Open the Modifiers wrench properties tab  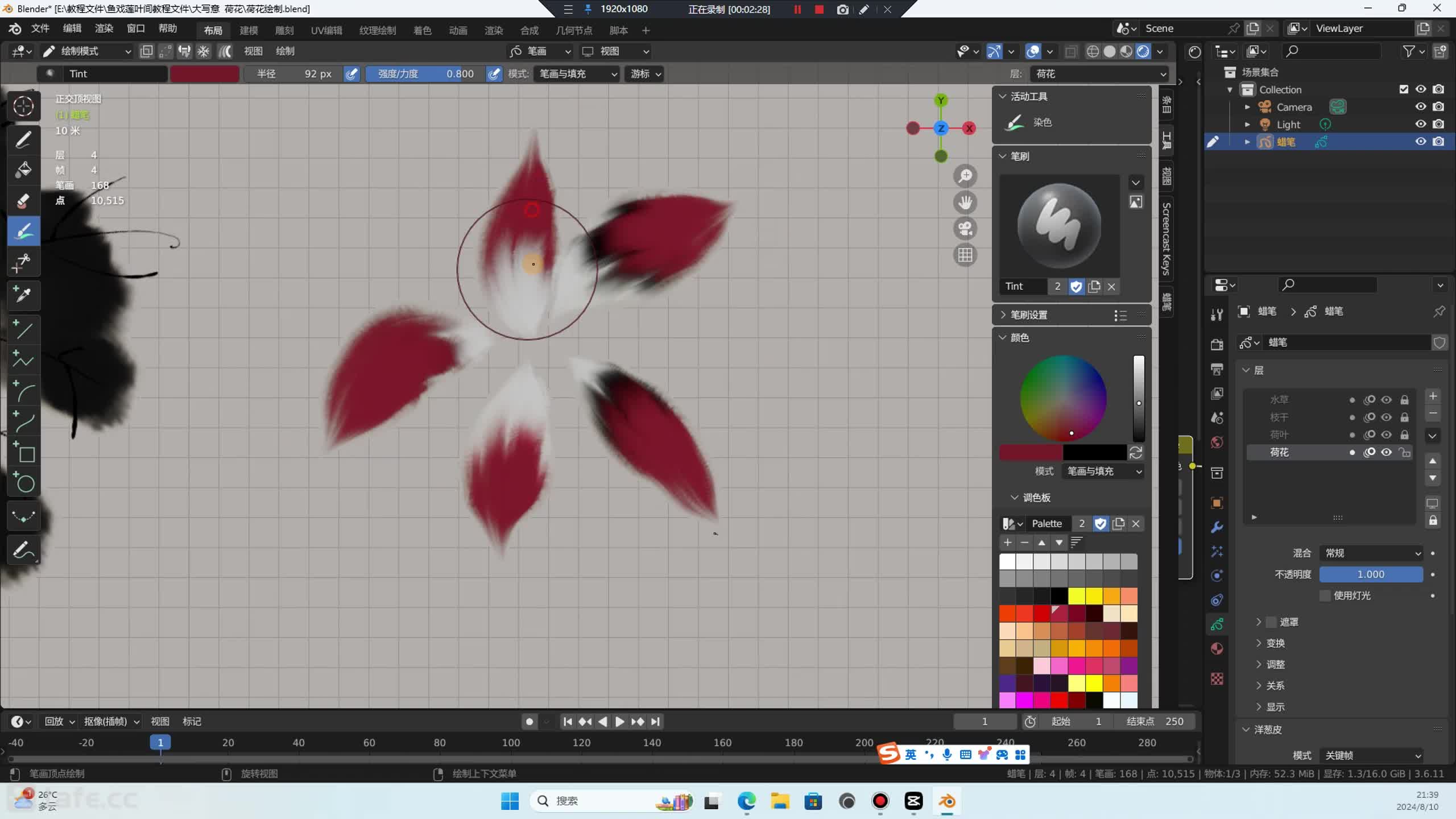[1217, 527]
